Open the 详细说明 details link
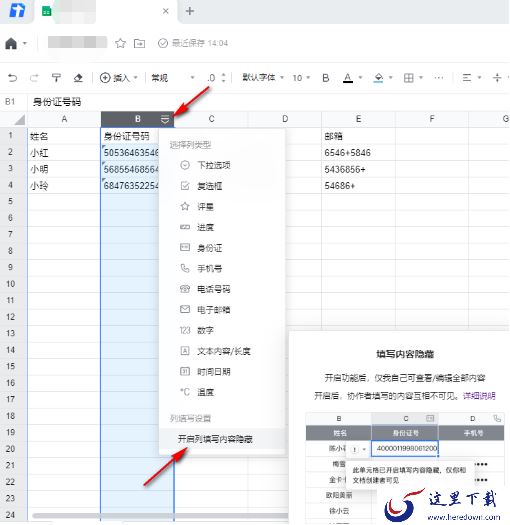 click(479, 396)
